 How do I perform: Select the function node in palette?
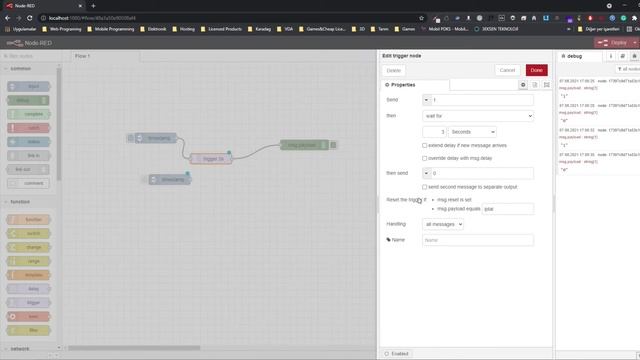(x=29, y=219)
